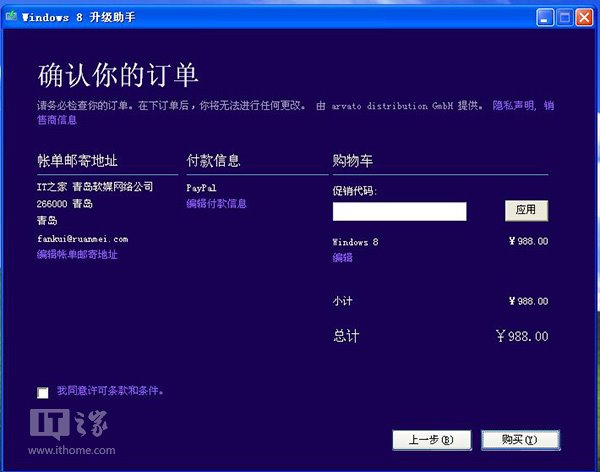600x472 pixels.
Task: Click 编辑 link under Windows 8 cart item
Action: pyautogui.click(x=342, y=258)
